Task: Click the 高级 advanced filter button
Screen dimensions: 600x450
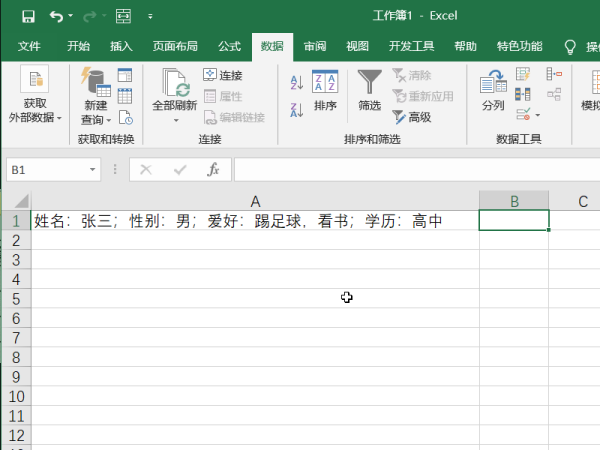Action: pos(411,117)
